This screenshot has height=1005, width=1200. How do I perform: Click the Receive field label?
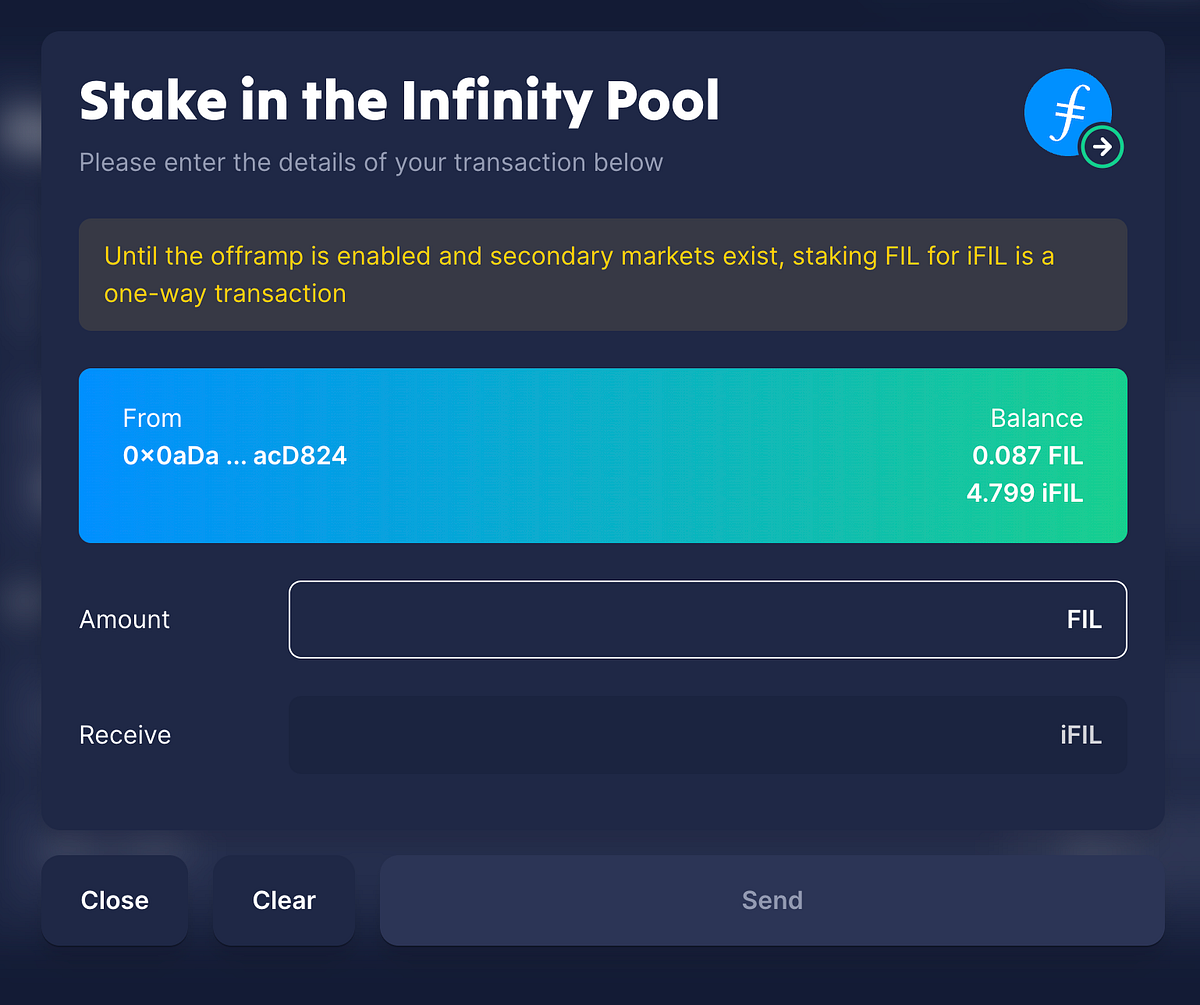[125, 735]
